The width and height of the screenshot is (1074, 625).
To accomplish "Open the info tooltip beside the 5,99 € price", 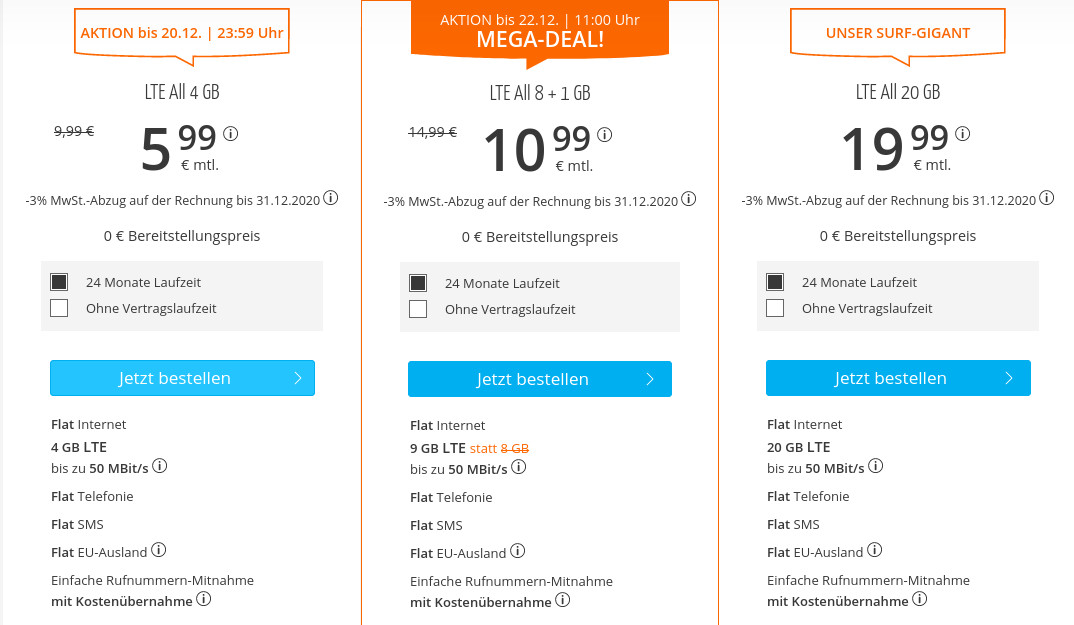I will [x=231, y=132].
